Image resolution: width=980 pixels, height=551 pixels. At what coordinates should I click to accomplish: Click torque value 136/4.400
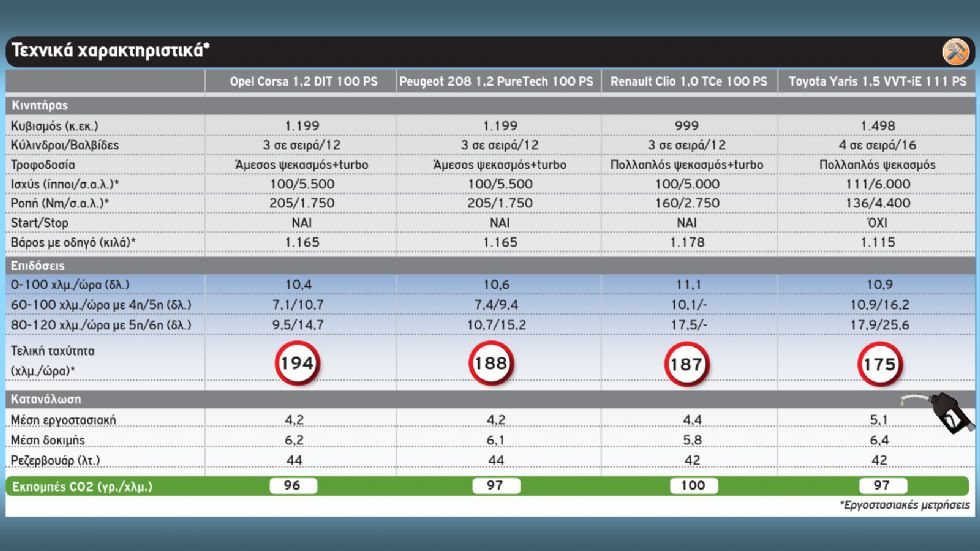coord(878,203)
